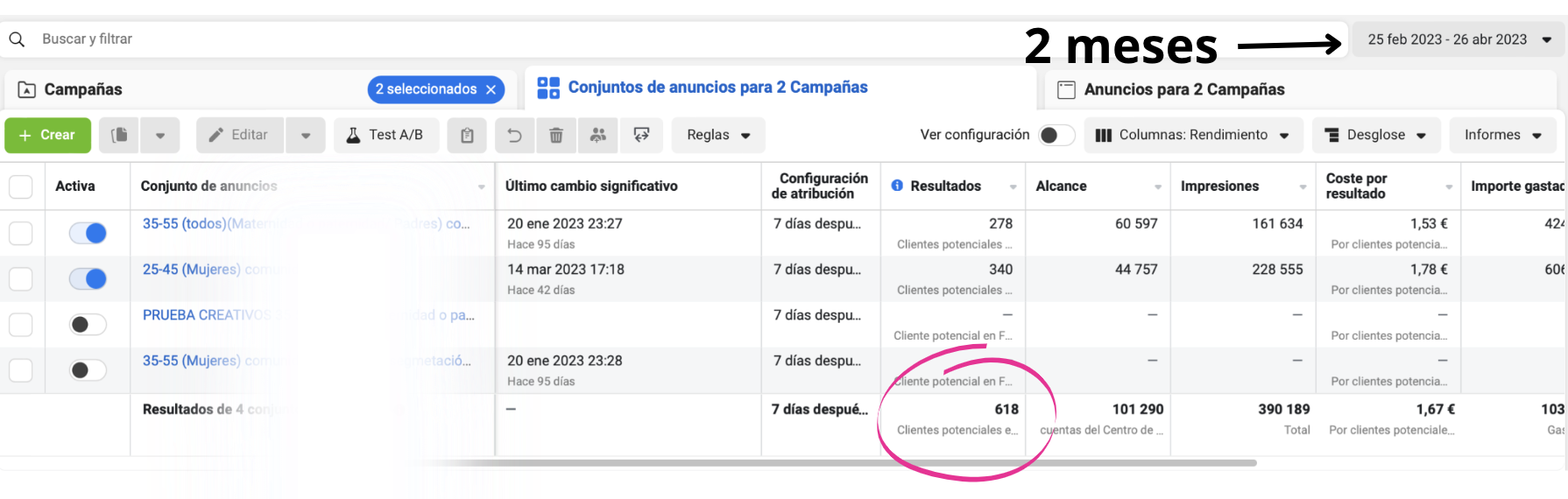The width and height of the screenshot is (1568, 499).
Task: Click the Editar pencil icon
Action: pyautogui.click(x=215, y=135)
